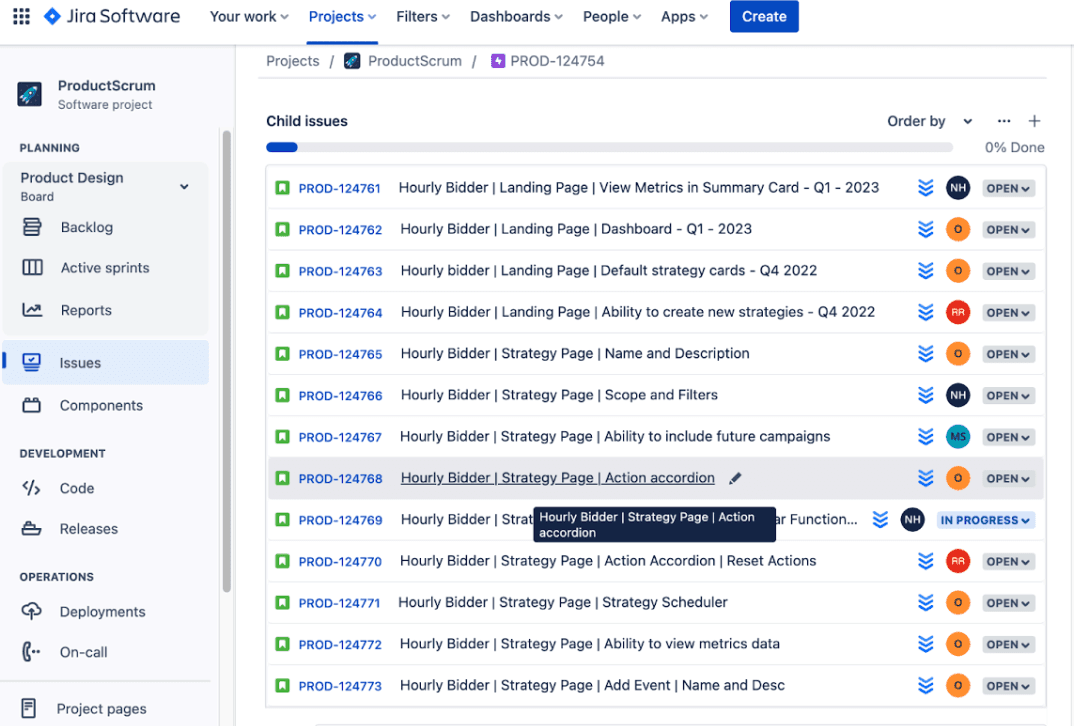Screen dimensions: 1074x726
Task: Open the OPEN status dropdown for PROD-124761
Action: 1008,188
